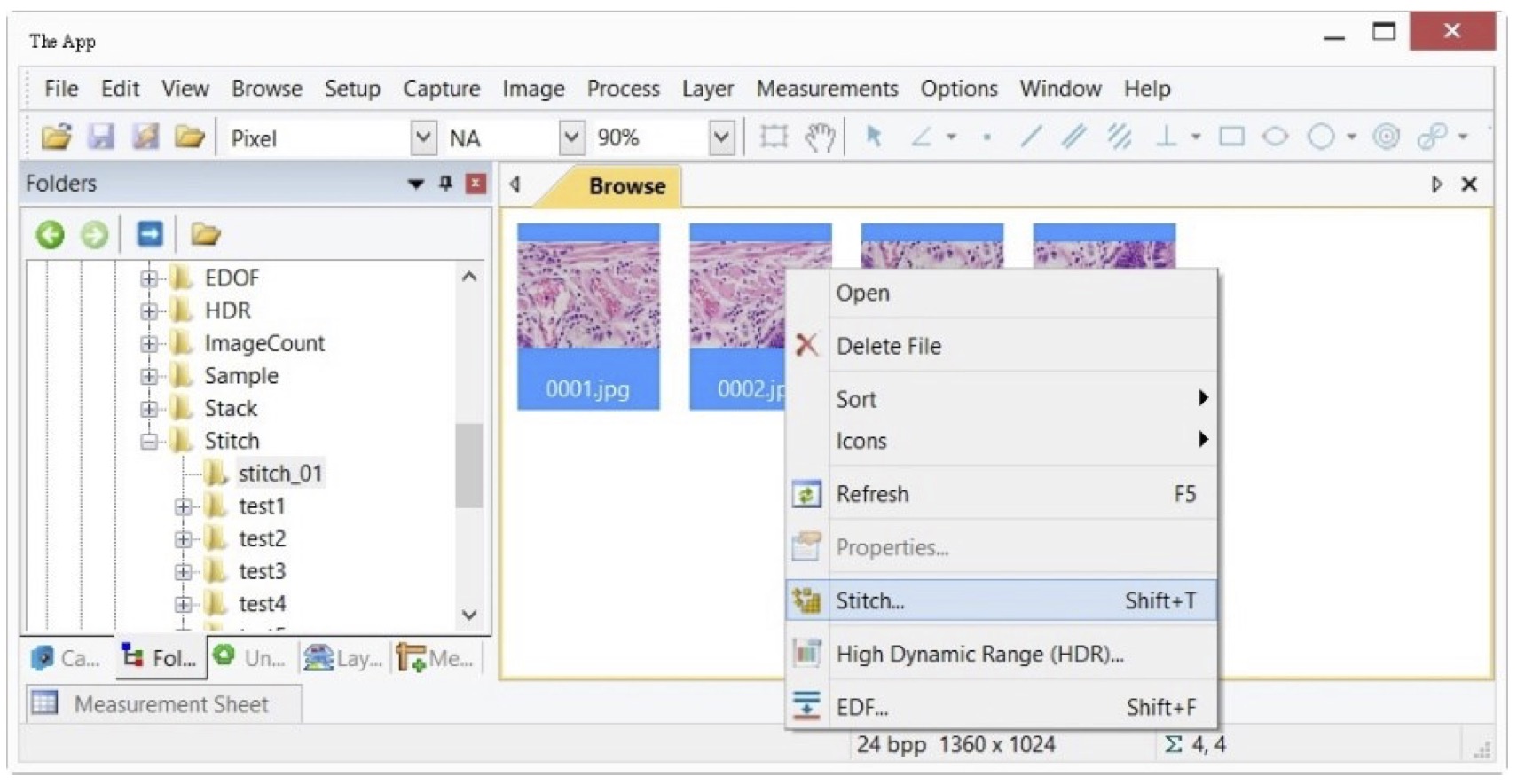Switch to the Ca... camera panel tab
1517x784 pixels.
tap(67, 658)
